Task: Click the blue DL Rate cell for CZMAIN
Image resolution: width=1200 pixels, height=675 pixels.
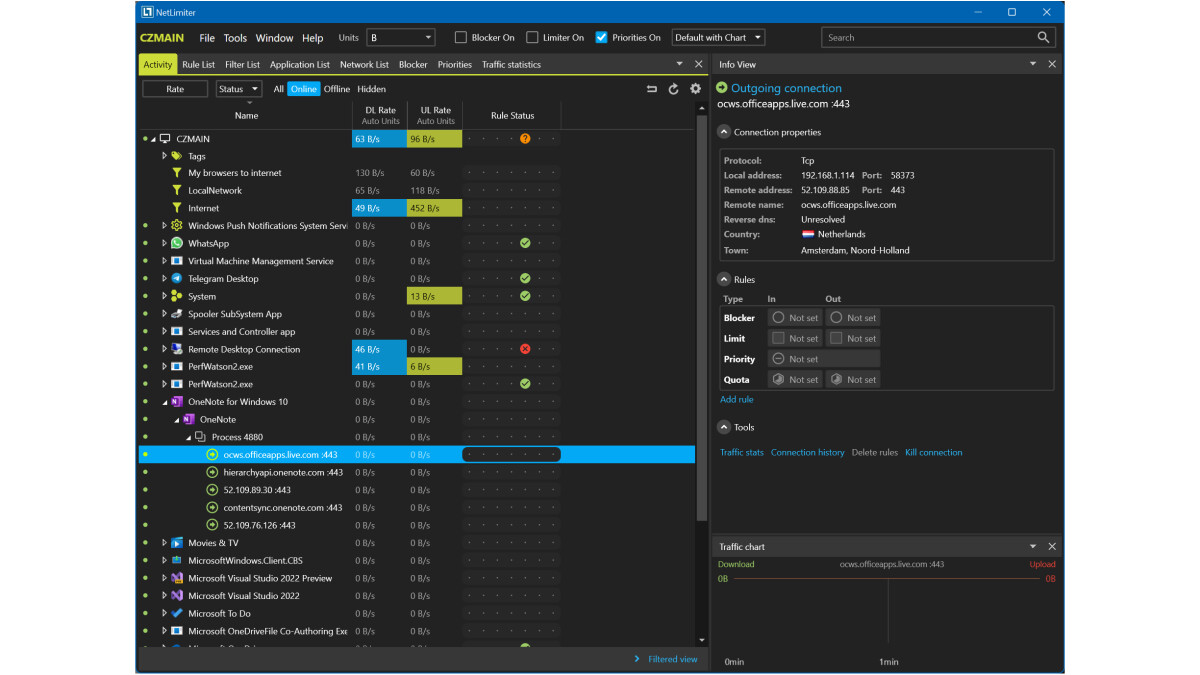Action: click(380, 138)
